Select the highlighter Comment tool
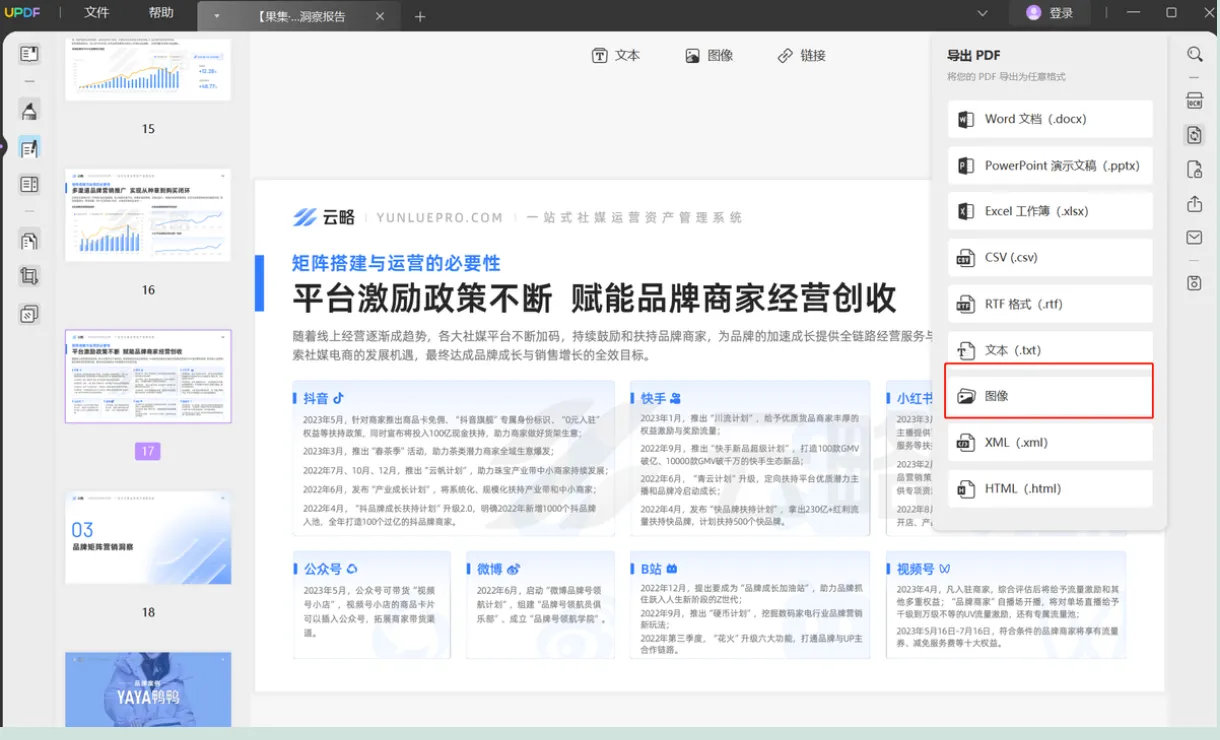Viewport: 1220px width, 740px height. coord(29,111)
